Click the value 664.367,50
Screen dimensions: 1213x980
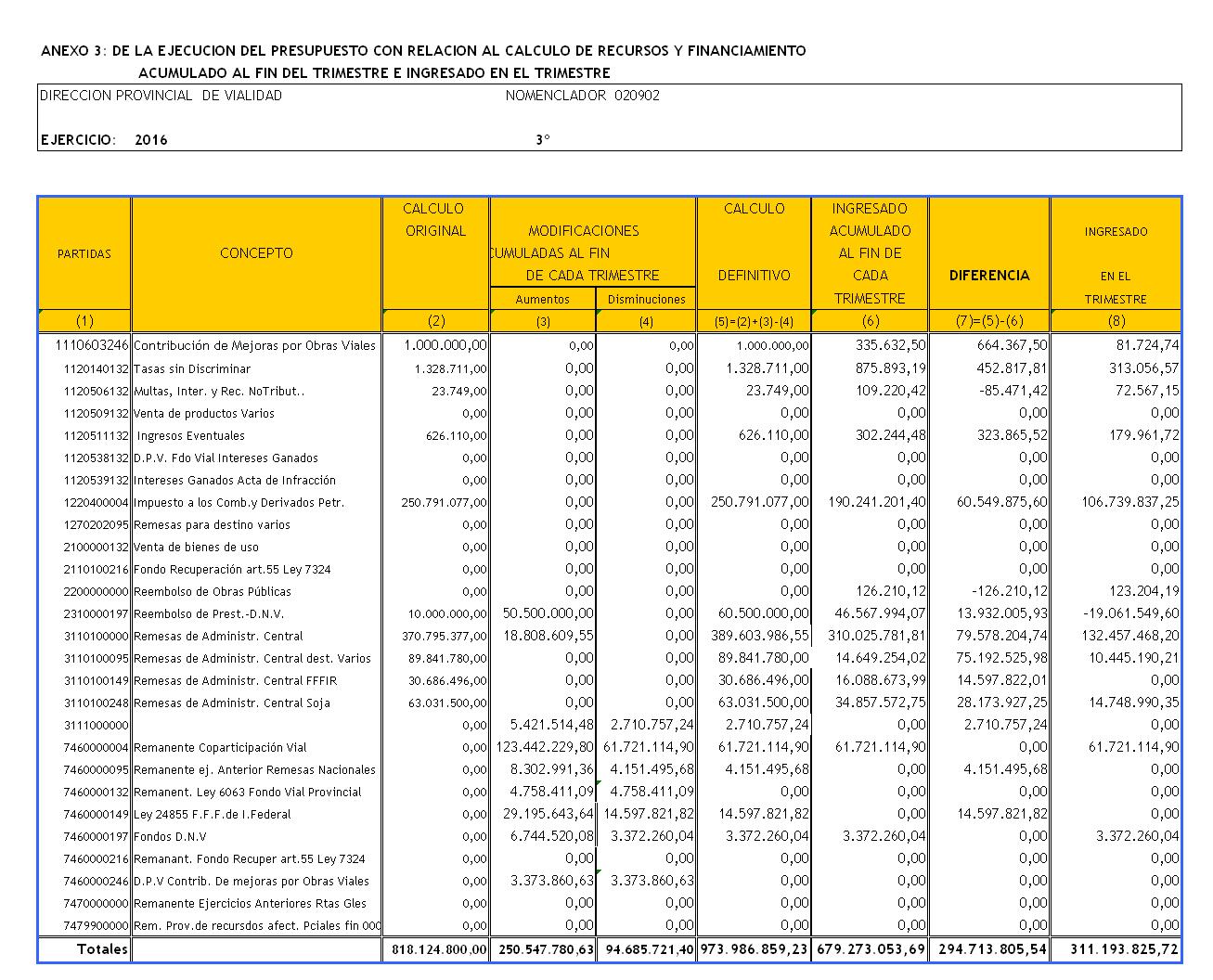pos(1013,345)
